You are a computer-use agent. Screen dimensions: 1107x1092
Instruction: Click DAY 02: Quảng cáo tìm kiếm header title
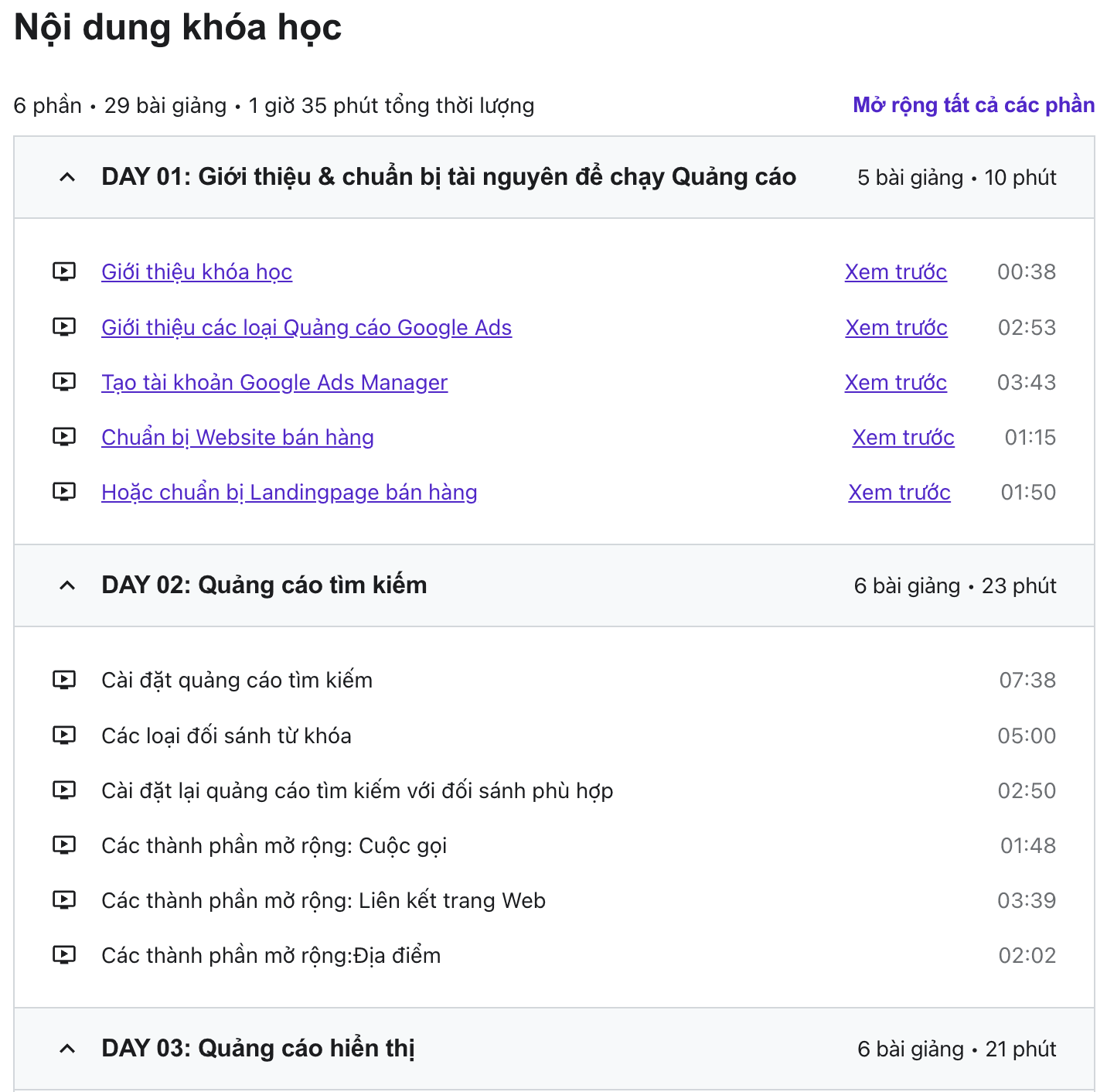point(264,585)
